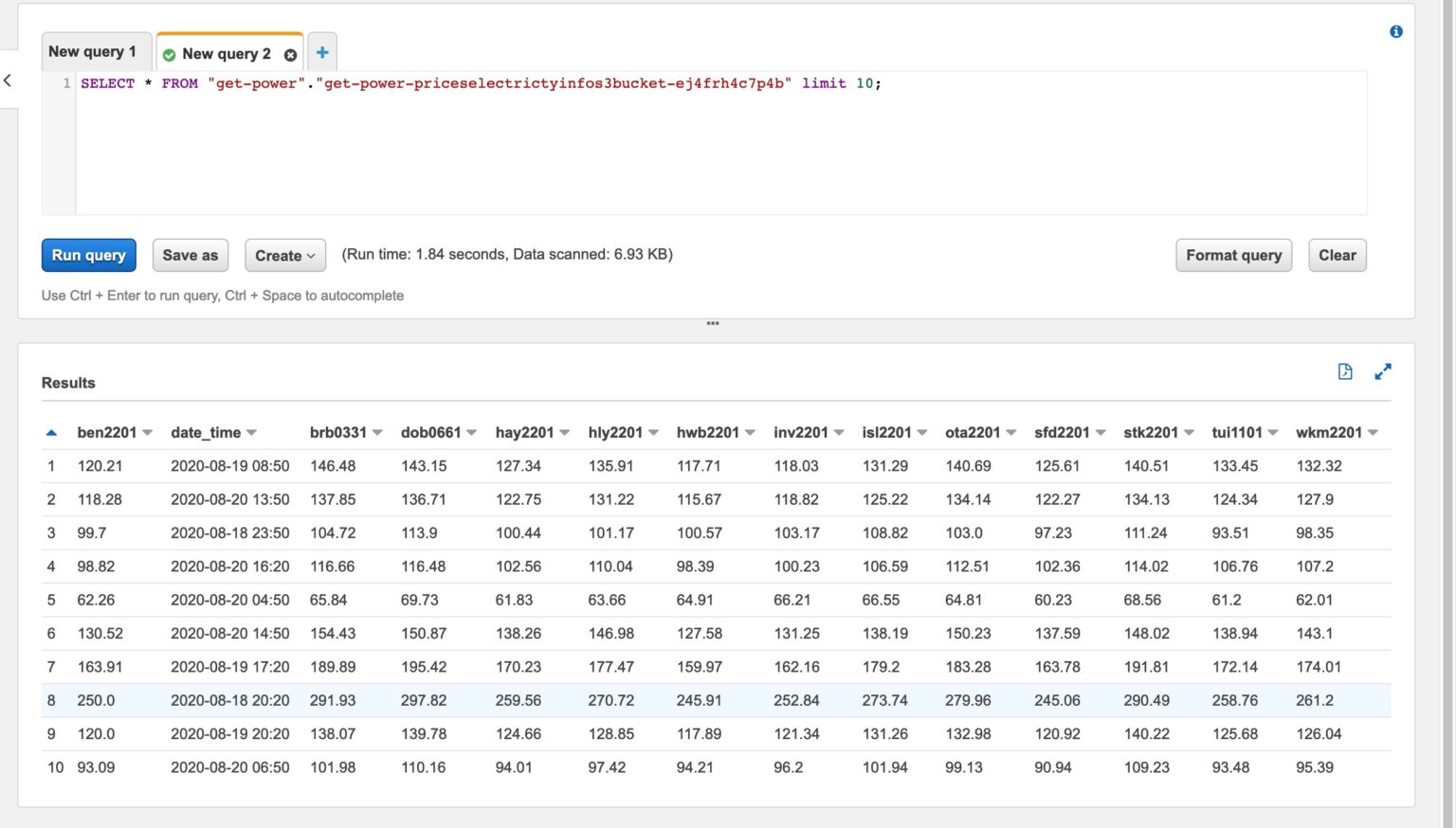Open sfd2201 column sort dropdown
This screenshot has width=1456, height=828.
point(1101,433)
